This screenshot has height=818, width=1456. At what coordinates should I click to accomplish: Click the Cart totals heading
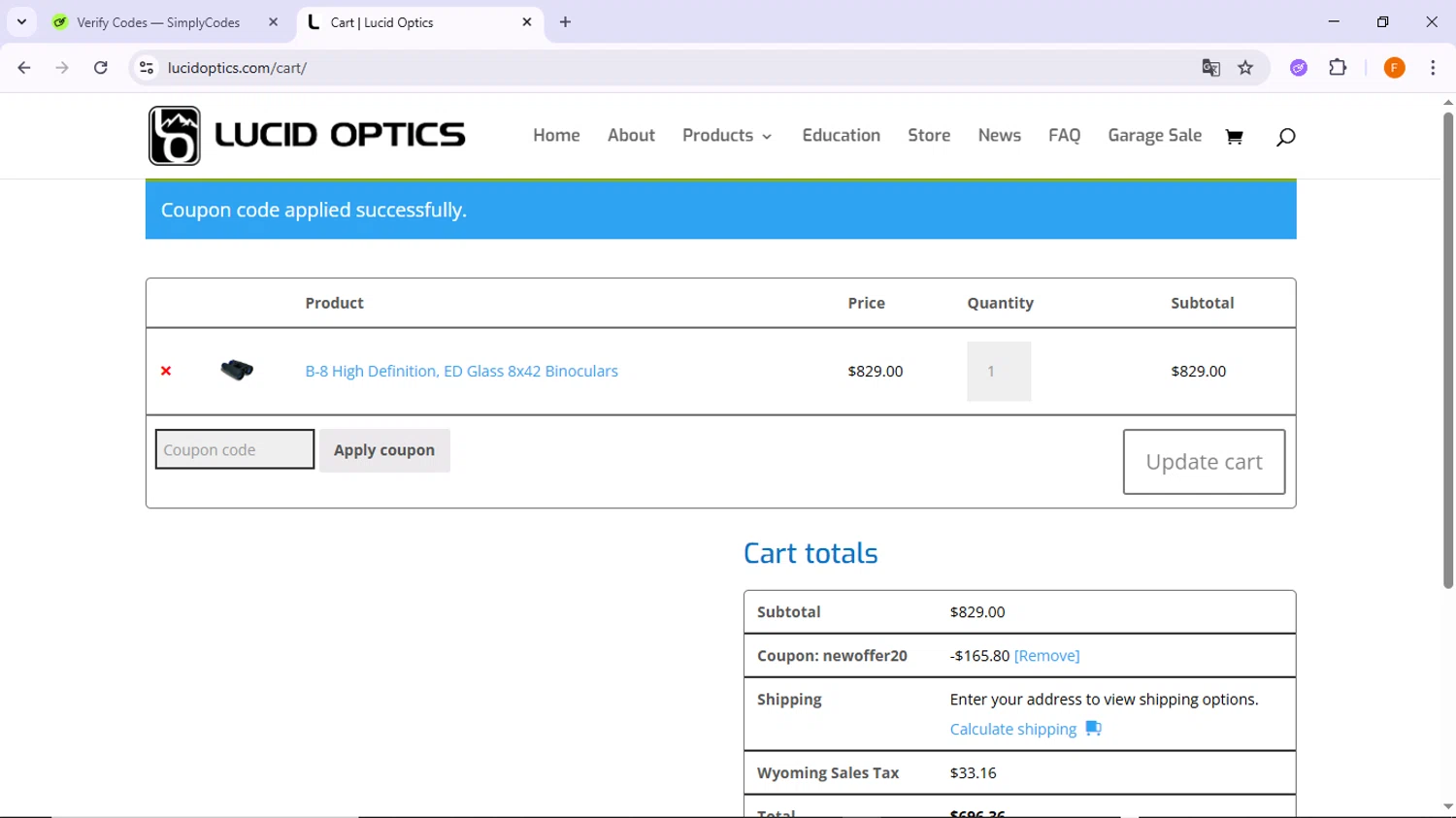pyautogui.click(x=811, y=553)
